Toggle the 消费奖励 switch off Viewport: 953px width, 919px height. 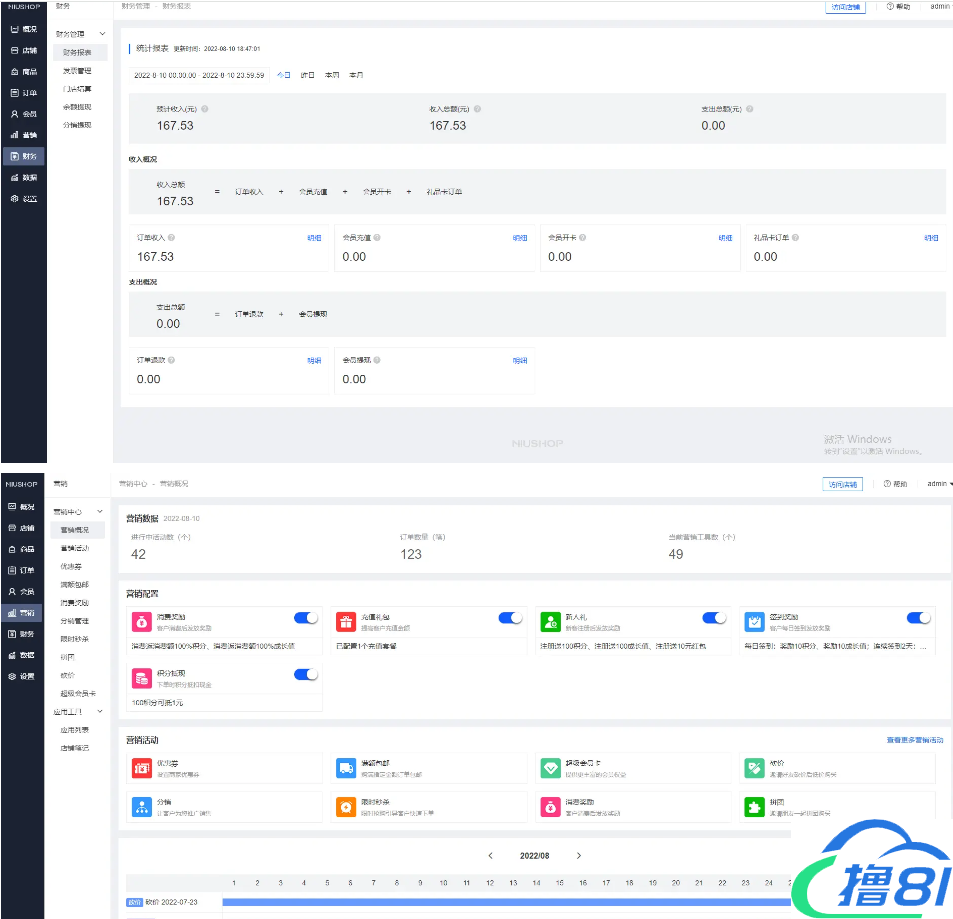(305, 618)
